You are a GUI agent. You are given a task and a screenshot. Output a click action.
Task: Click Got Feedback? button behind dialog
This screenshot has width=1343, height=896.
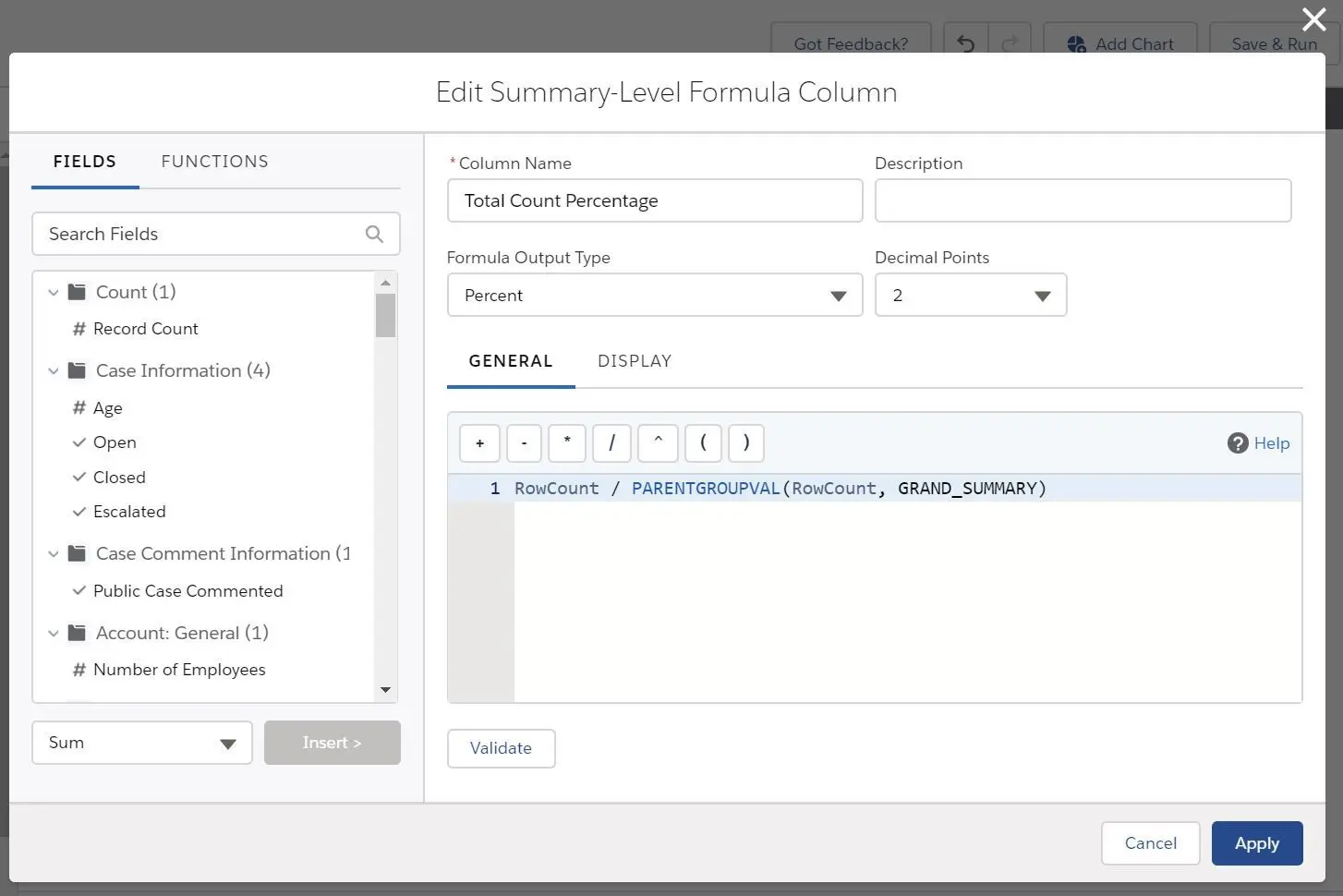[x=851, y=43]
